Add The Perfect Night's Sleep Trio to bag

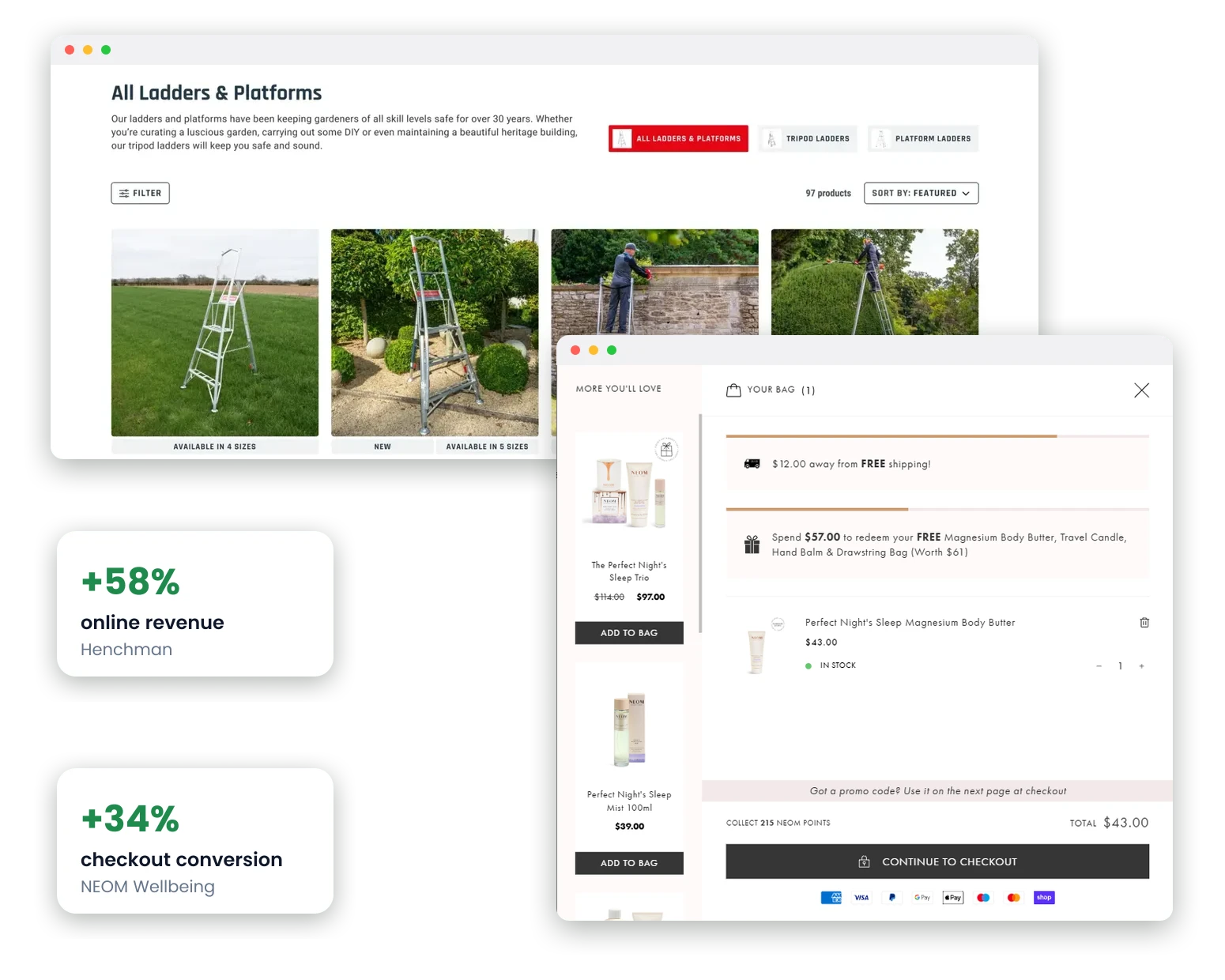(x=629, y=633)
